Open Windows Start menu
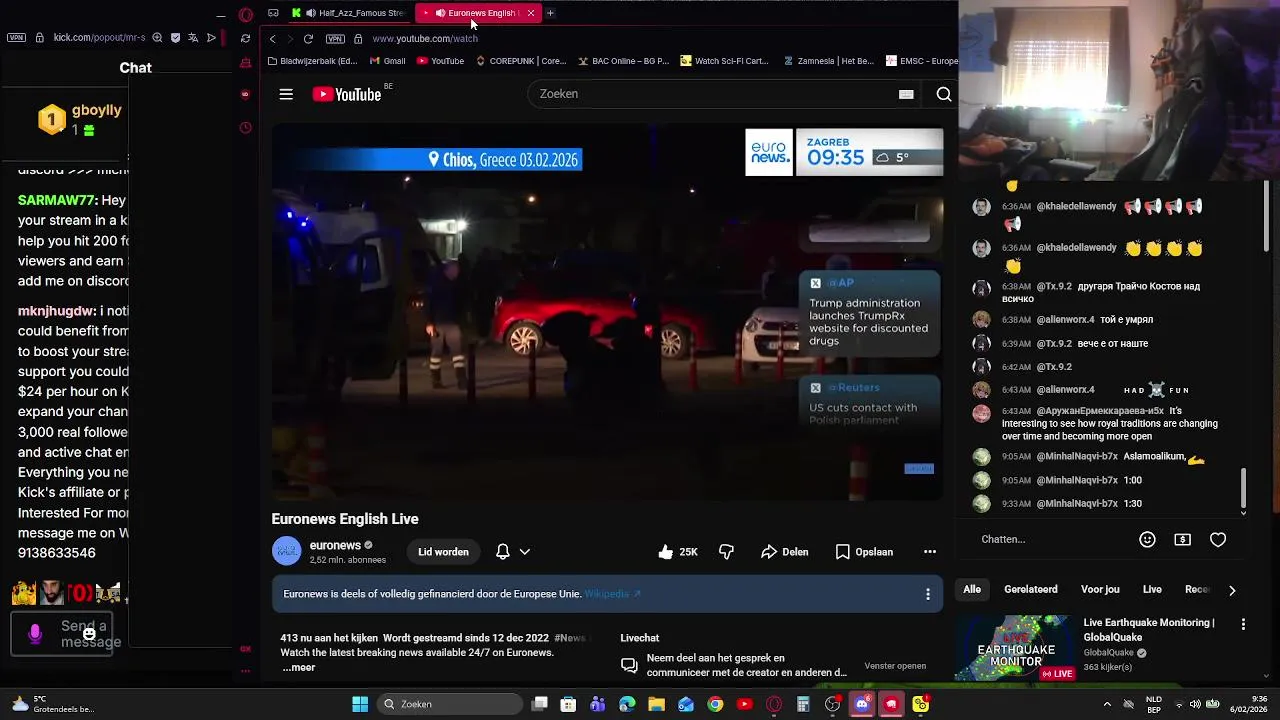 pos(360,704)
